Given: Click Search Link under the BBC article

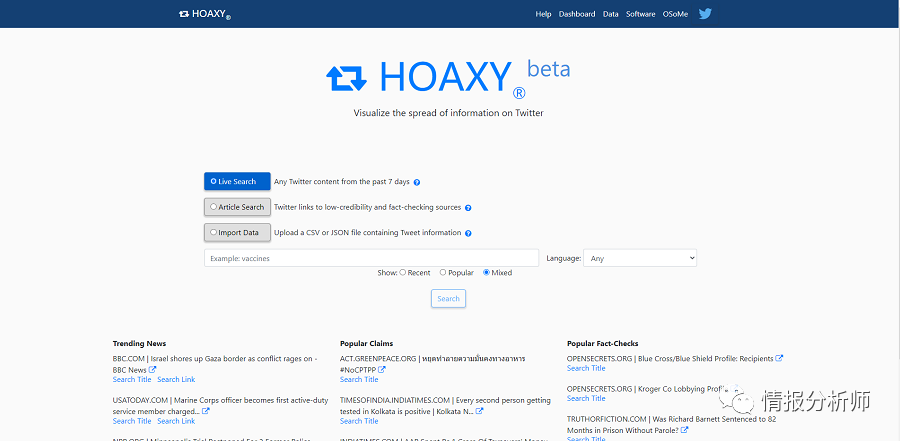Looking at the screenshot, I should [x=176, y=380].
